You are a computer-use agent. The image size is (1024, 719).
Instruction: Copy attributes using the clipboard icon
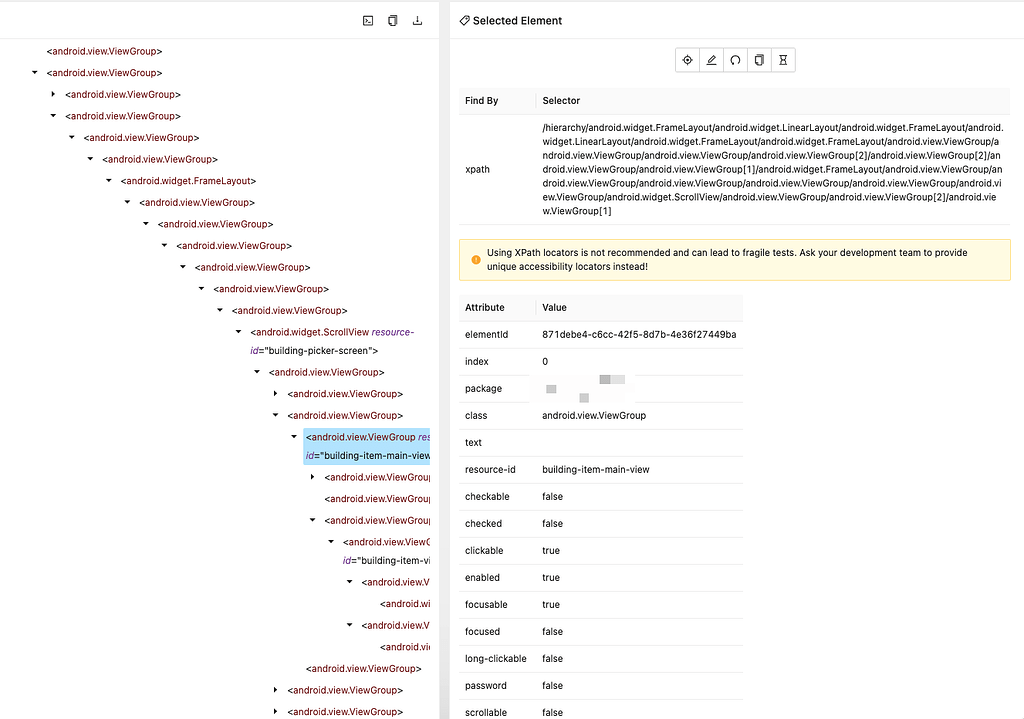click(759, 59)
